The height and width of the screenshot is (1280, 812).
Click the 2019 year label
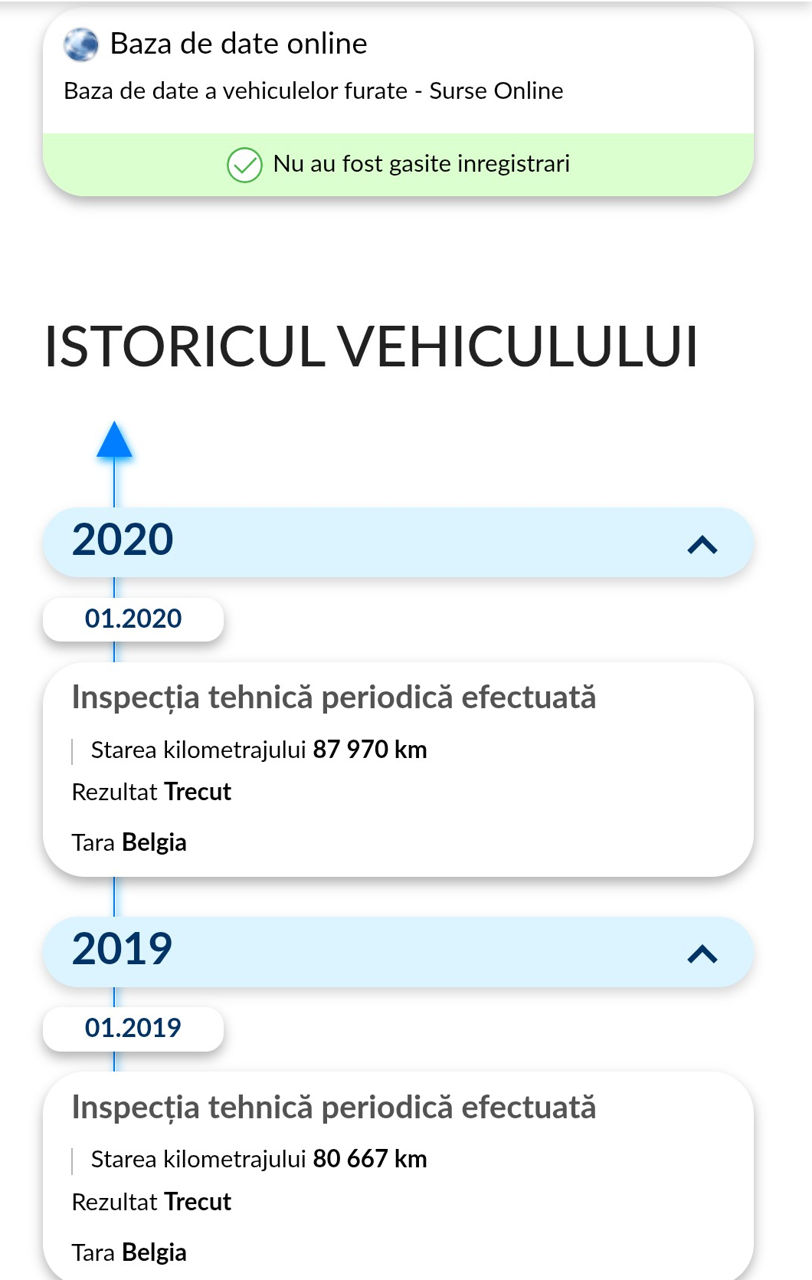[122, 948]
